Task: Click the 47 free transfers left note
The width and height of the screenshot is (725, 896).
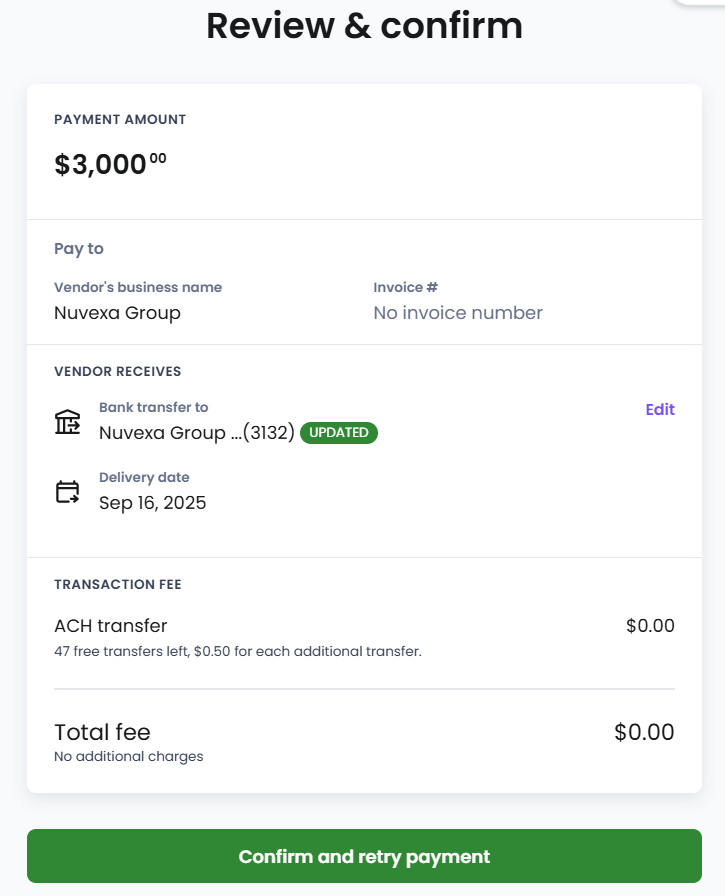Action: tap(238, 652)
